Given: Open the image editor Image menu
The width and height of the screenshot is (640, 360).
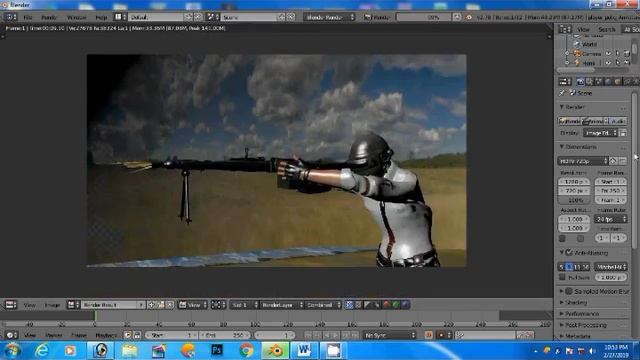Looking at the screenshot, I should [52, 305].
